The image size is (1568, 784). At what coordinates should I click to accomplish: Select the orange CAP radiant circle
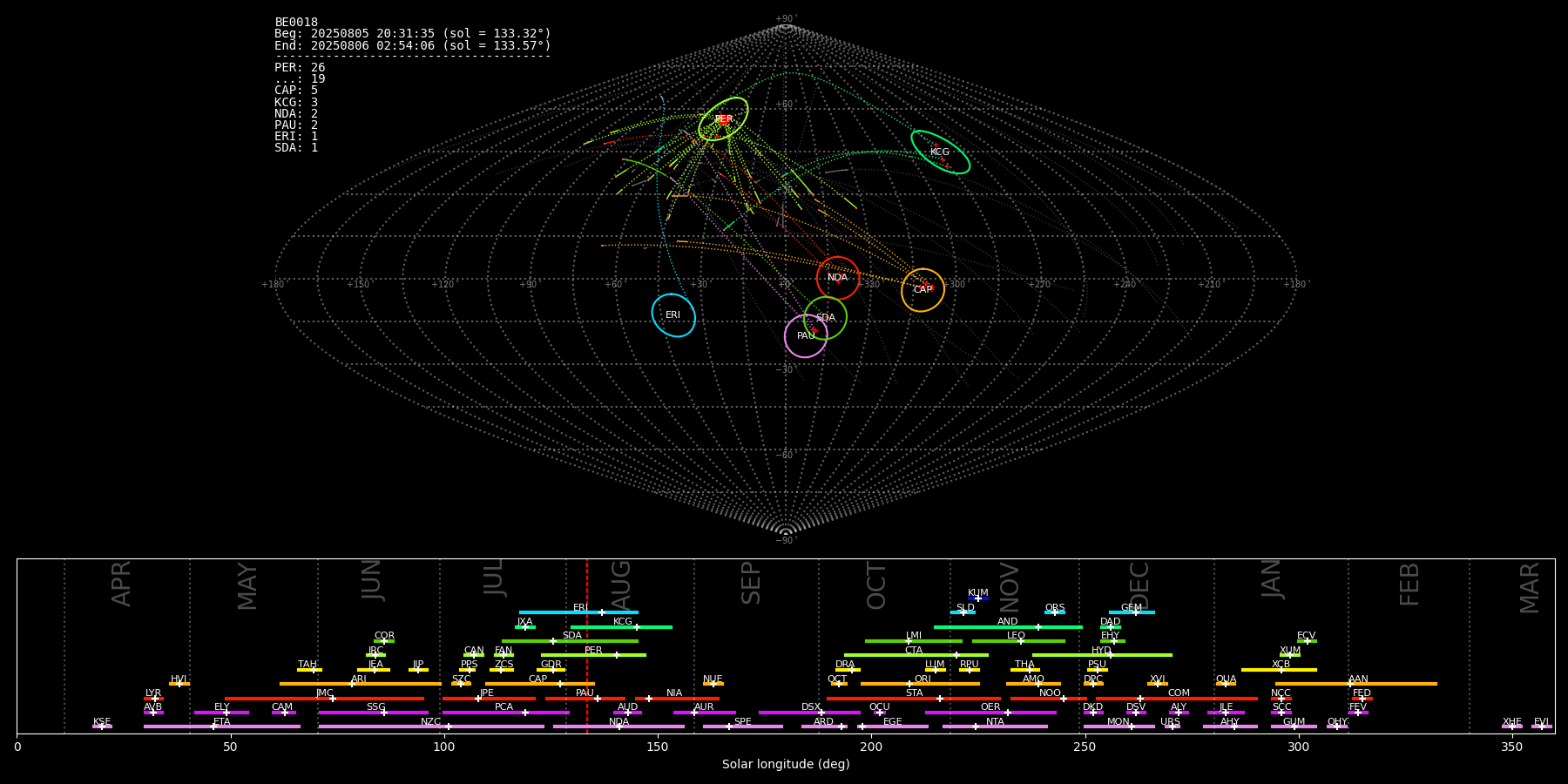(923, 289)
